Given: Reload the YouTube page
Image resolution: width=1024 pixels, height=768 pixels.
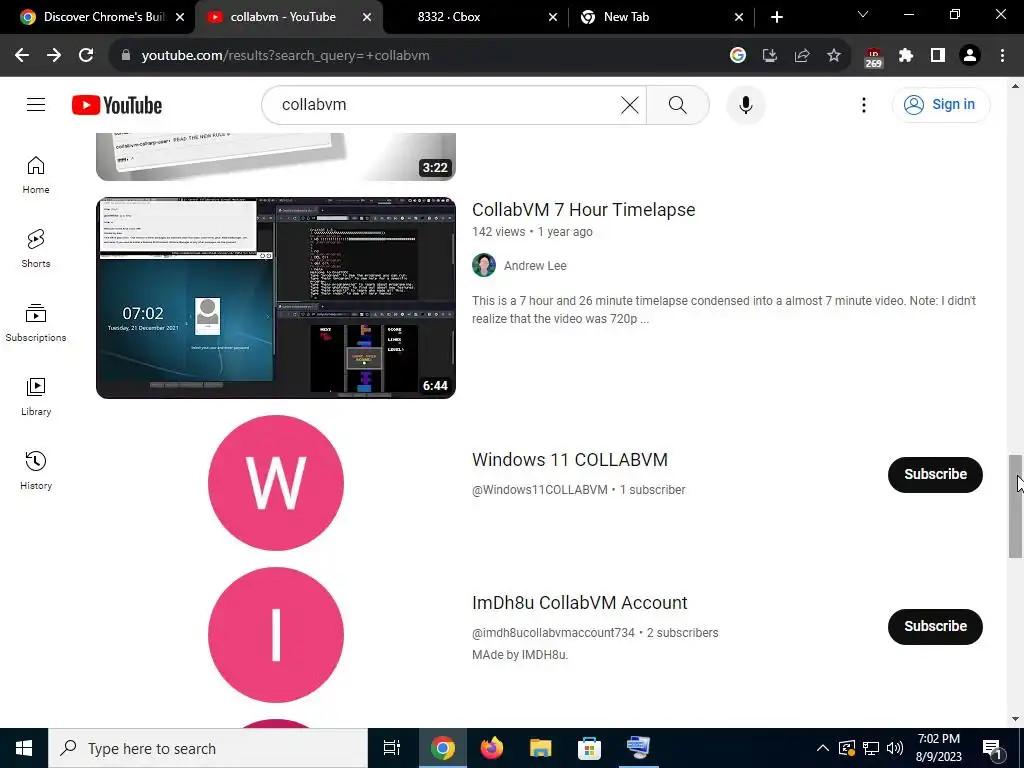Looking at the screenshot, I should coord(86,56).
